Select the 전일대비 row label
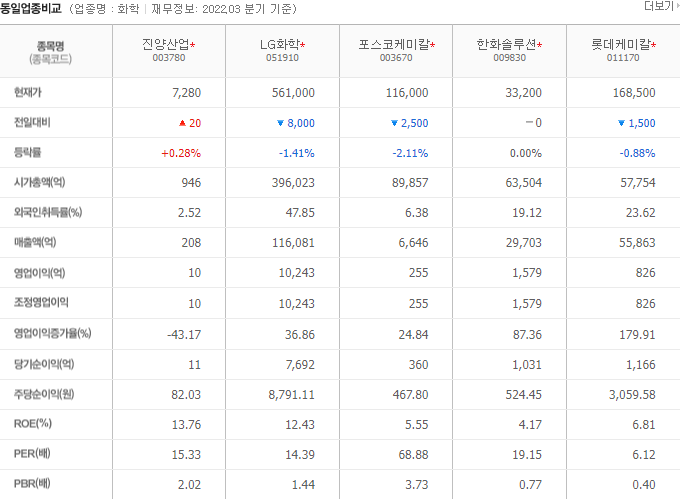The image size is (680, 500). click(x=32, y=123)
